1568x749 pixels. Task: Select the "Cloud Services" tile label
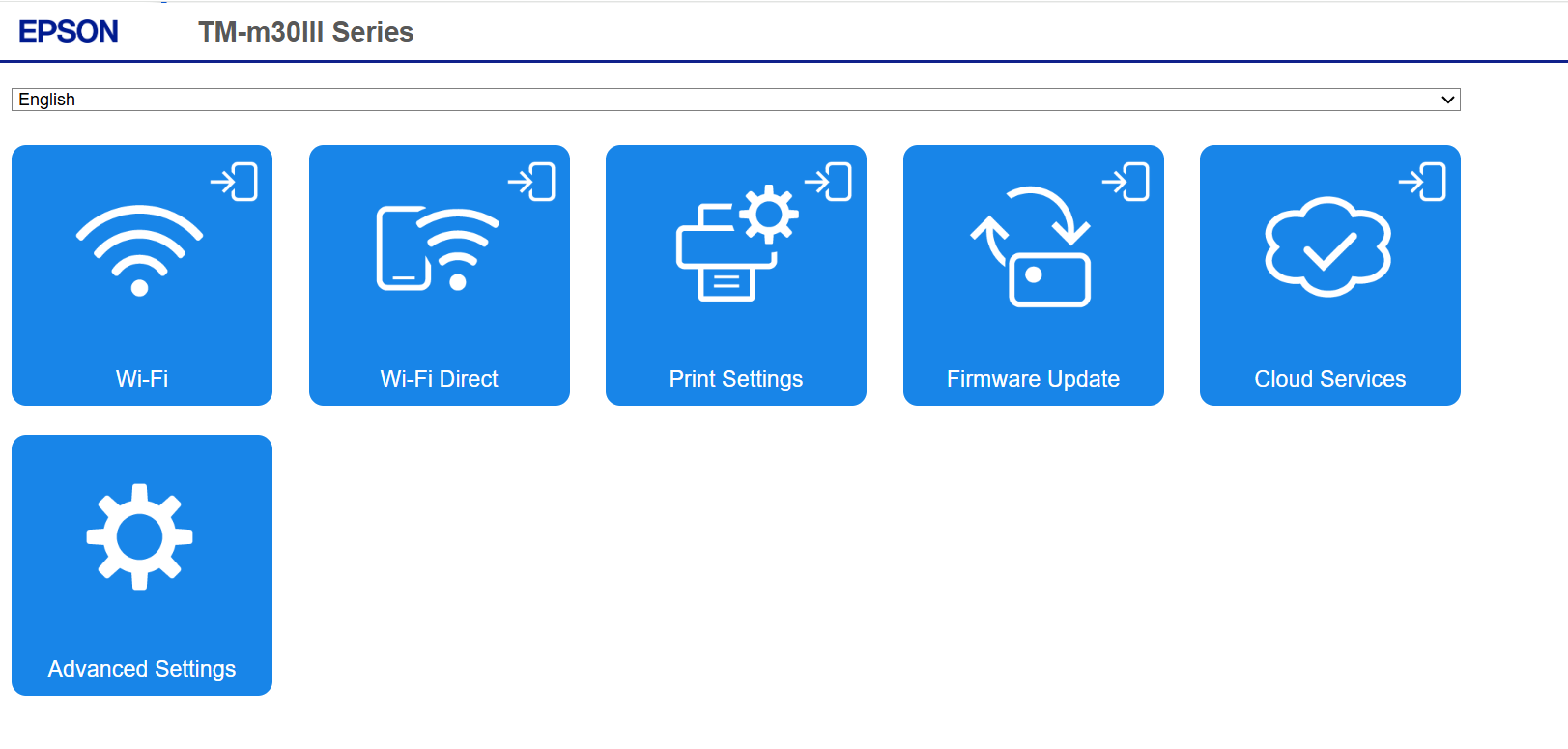(x=1330, y=379)
